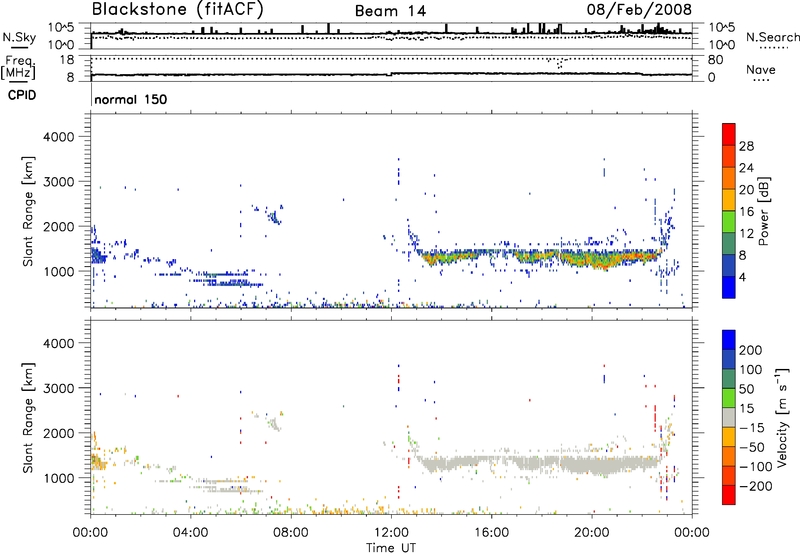
Task: Click the Slant Range label of velocity panel
Action: 28,417
